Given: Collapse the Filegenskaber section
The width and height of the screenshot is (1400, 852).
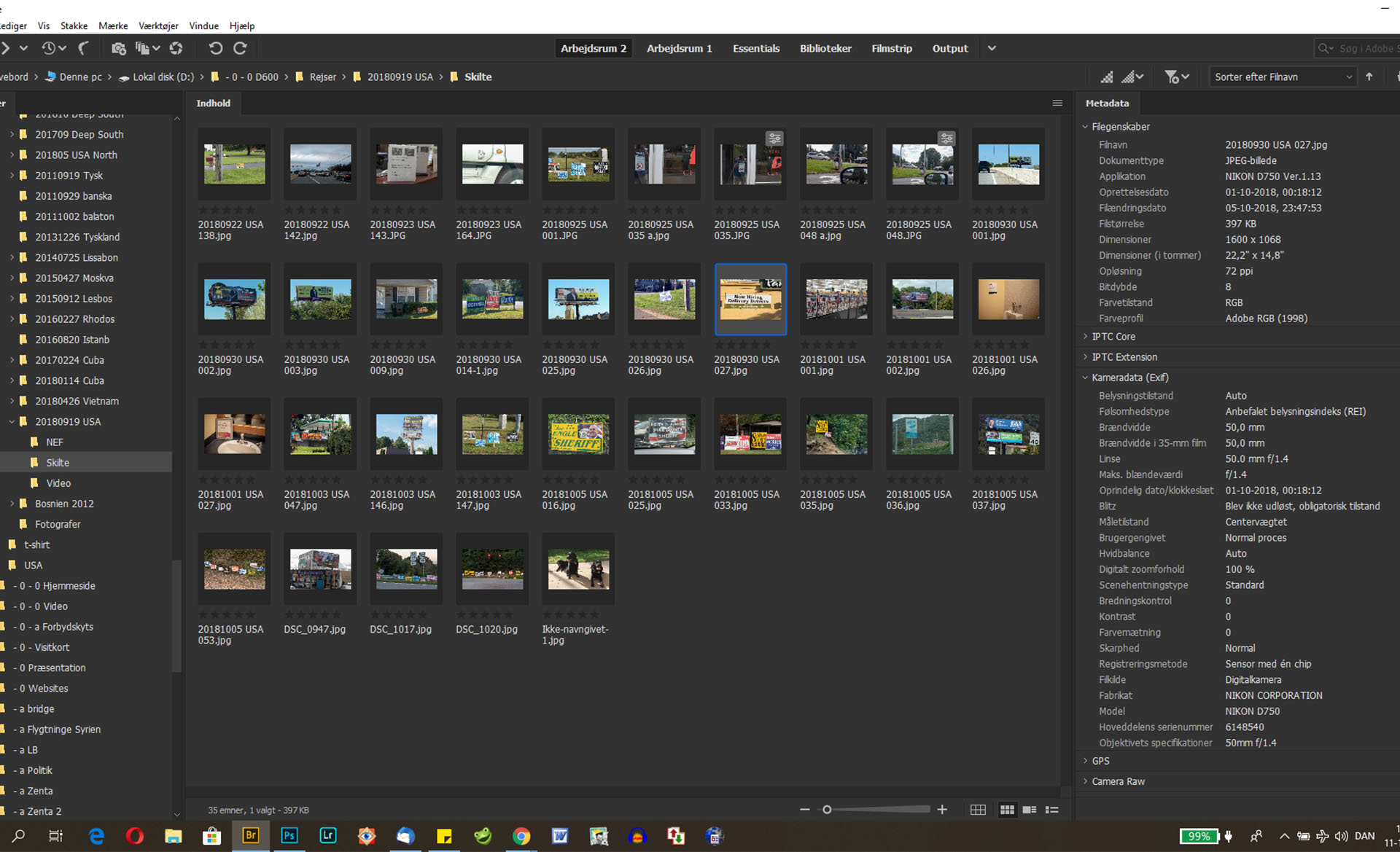Looking at the screenshot, I should point(1085,127).
